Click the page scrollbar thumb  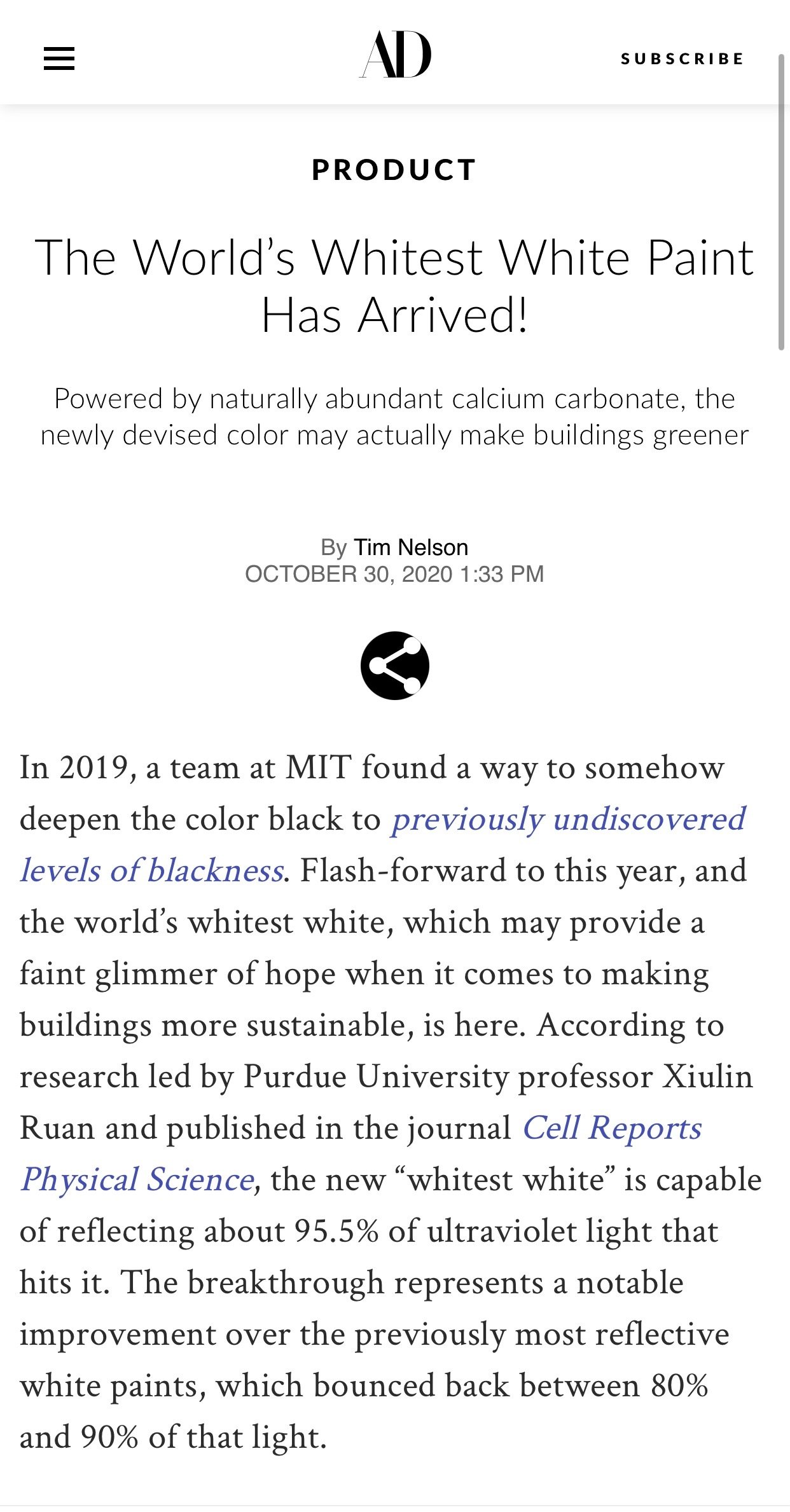coord(782,202)
